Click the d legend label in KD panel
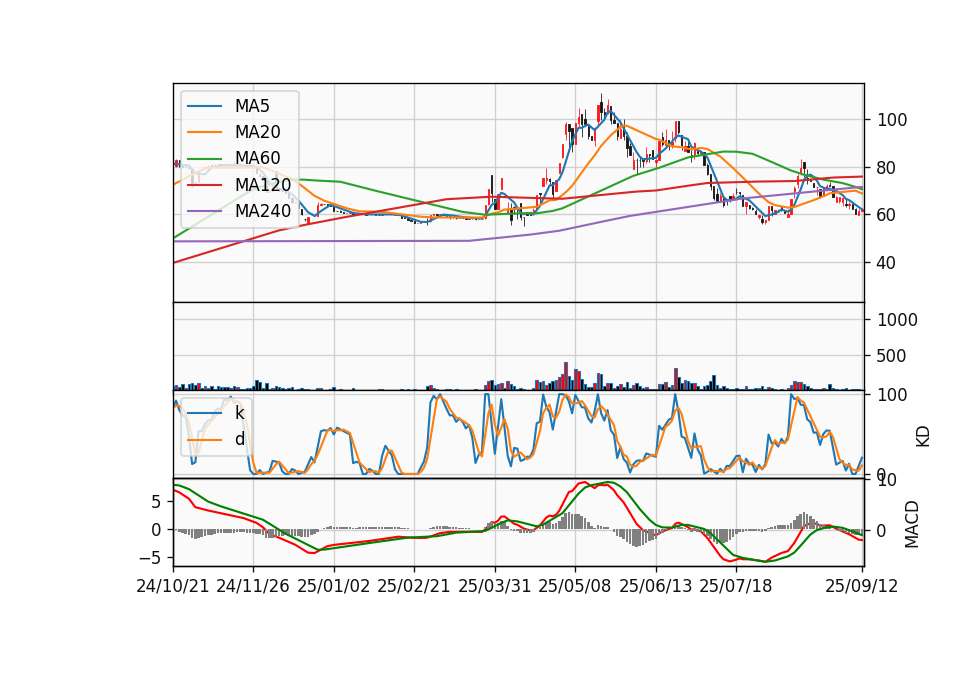960x690 pixels. (x=240, y=439)
